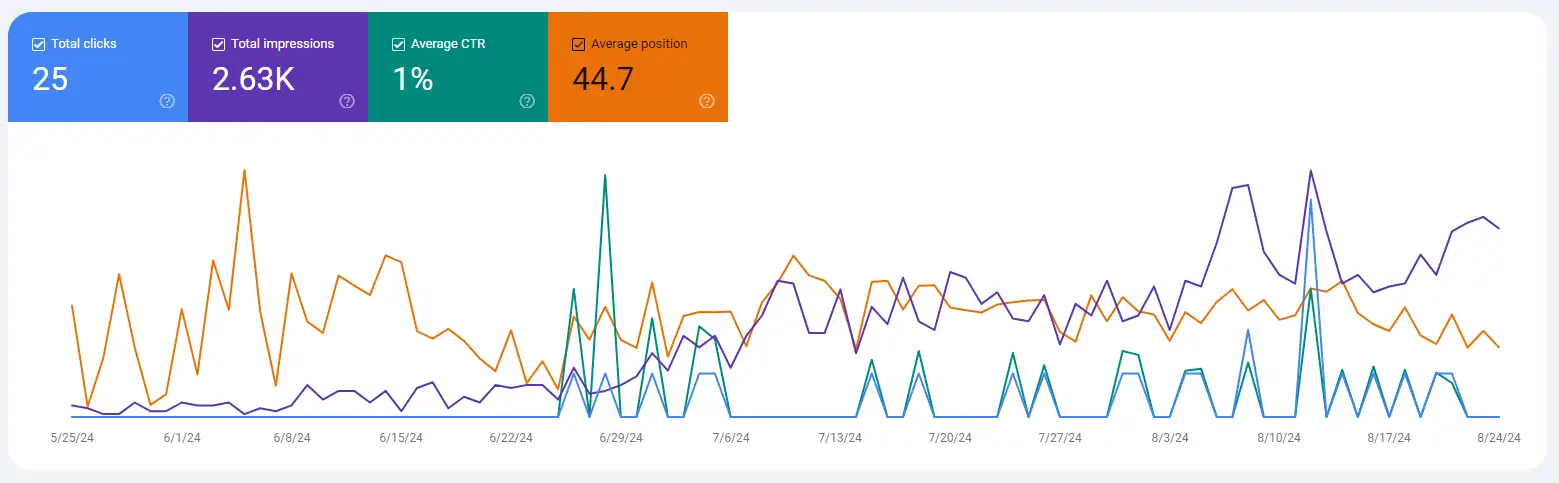The height and width of the screenshot is (483, 1559).
Task: Click the highest orange position peak in early June
Action: click(244, 170)
